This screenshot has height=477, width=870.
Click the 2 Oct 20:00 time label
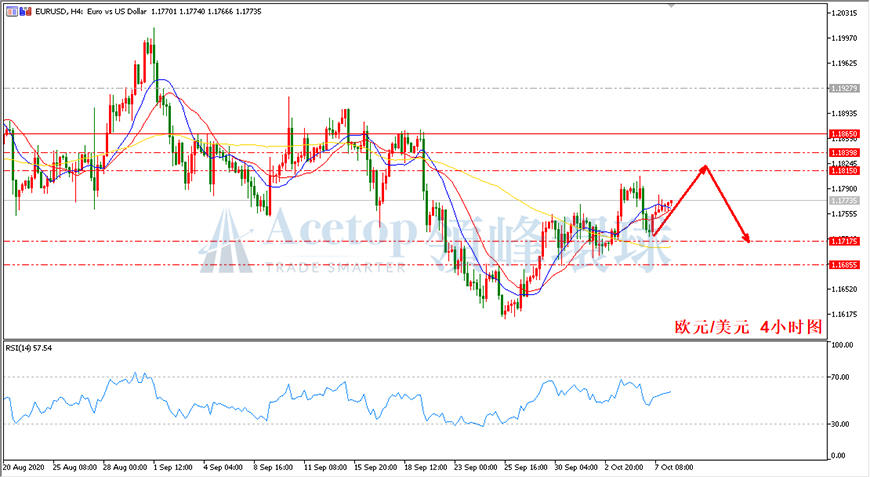(624, 468)
